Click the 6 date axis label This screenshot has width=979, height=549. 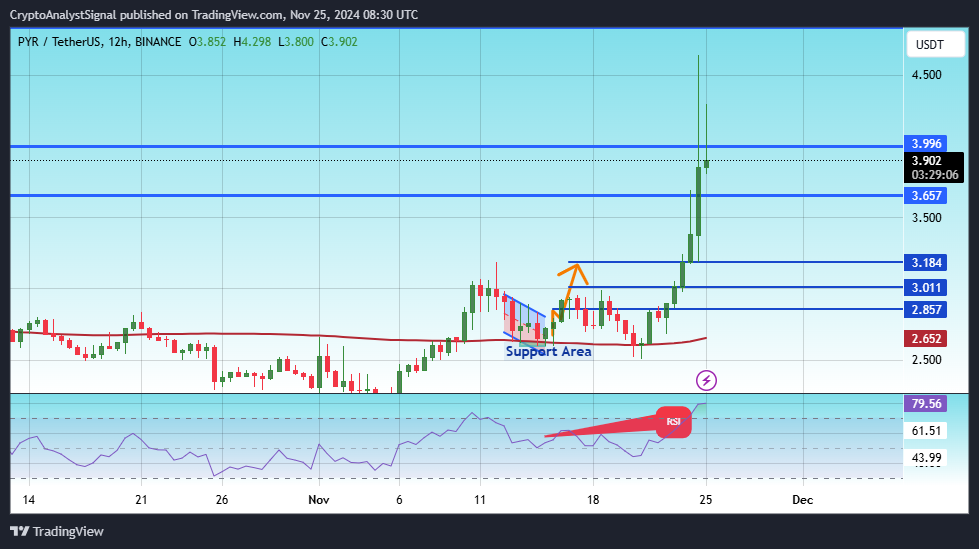399,500
